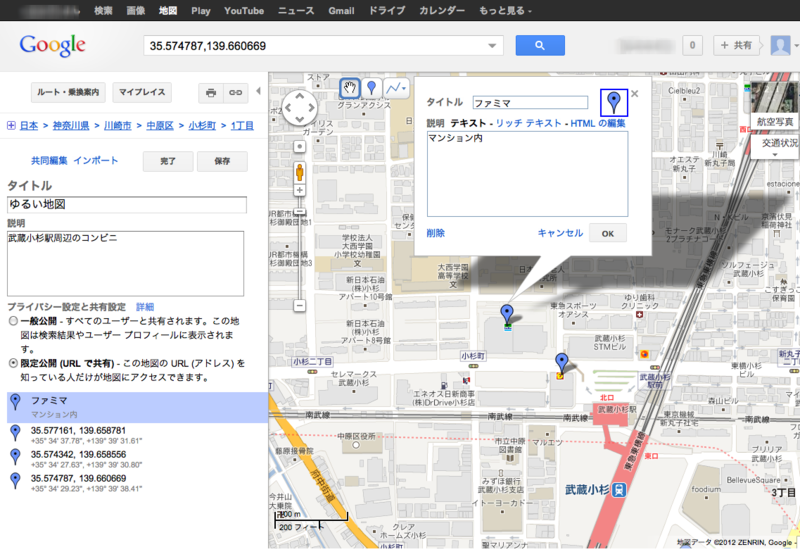Click the 完了 button
This screenshot has height=559, width=800.
point(168,161)
